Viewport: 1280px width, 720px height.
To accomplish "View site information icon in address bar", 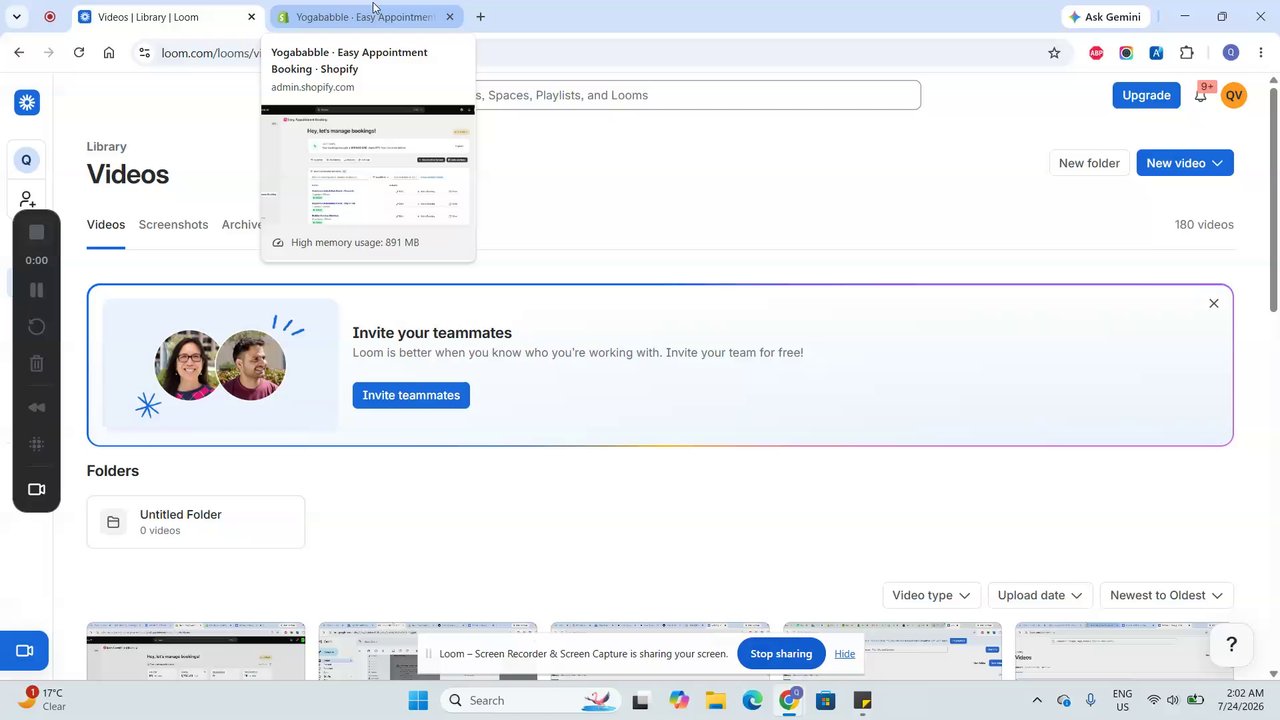I will click(144, 53).
